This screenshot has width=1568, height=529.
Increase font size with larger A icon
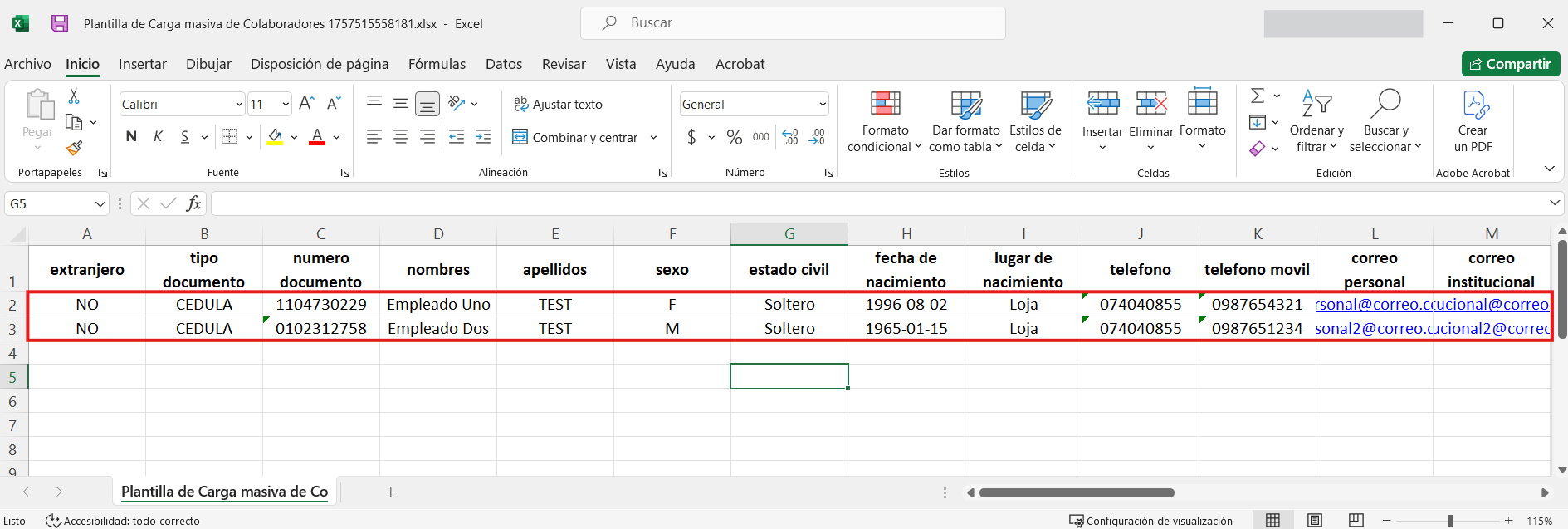306,104
